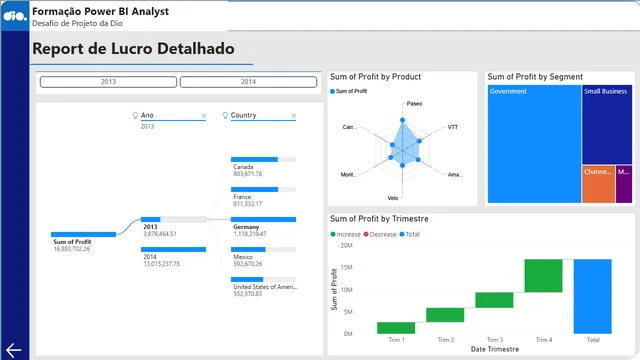
Task: Click the Trim 1 waterfall bar
Action: pyautogui.click(x=396, y=328)
